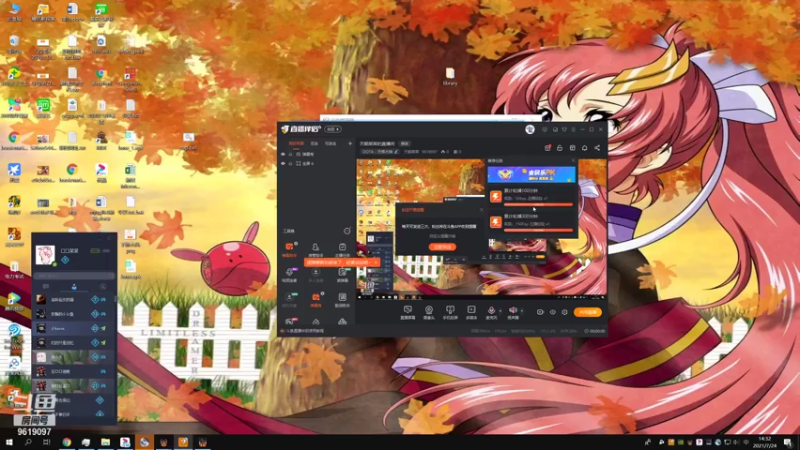Click the orange confirm button in dialog
Image resolution: width=800 pixels, height=450 pixels.
pyautogui.click(x=442, y=247)
